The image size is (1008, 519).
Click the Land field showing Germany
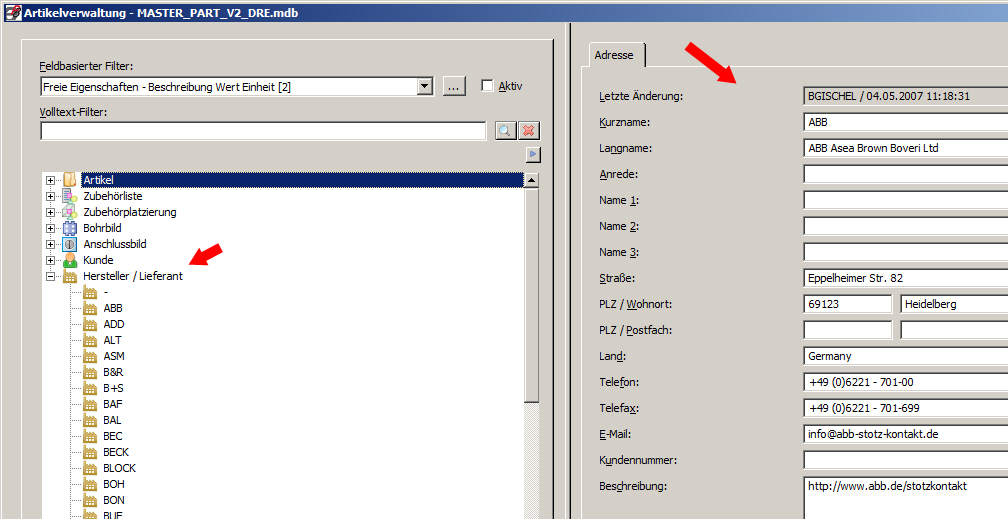coord(905,356)
